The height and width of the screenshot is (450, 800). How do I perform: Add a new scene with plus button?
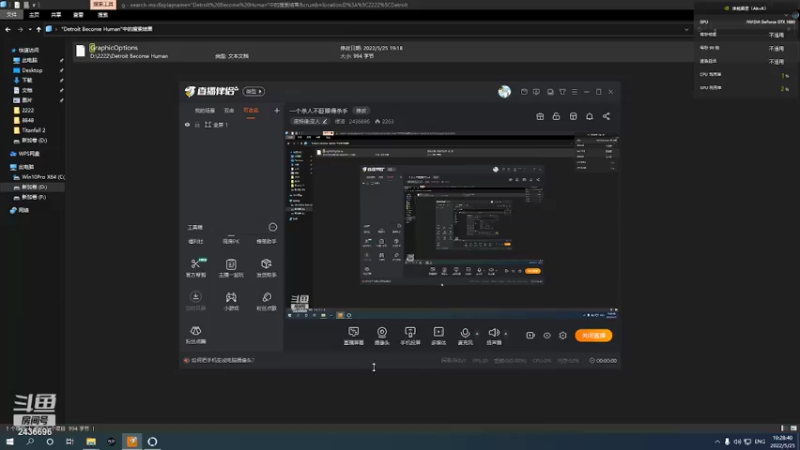[277, 110]
